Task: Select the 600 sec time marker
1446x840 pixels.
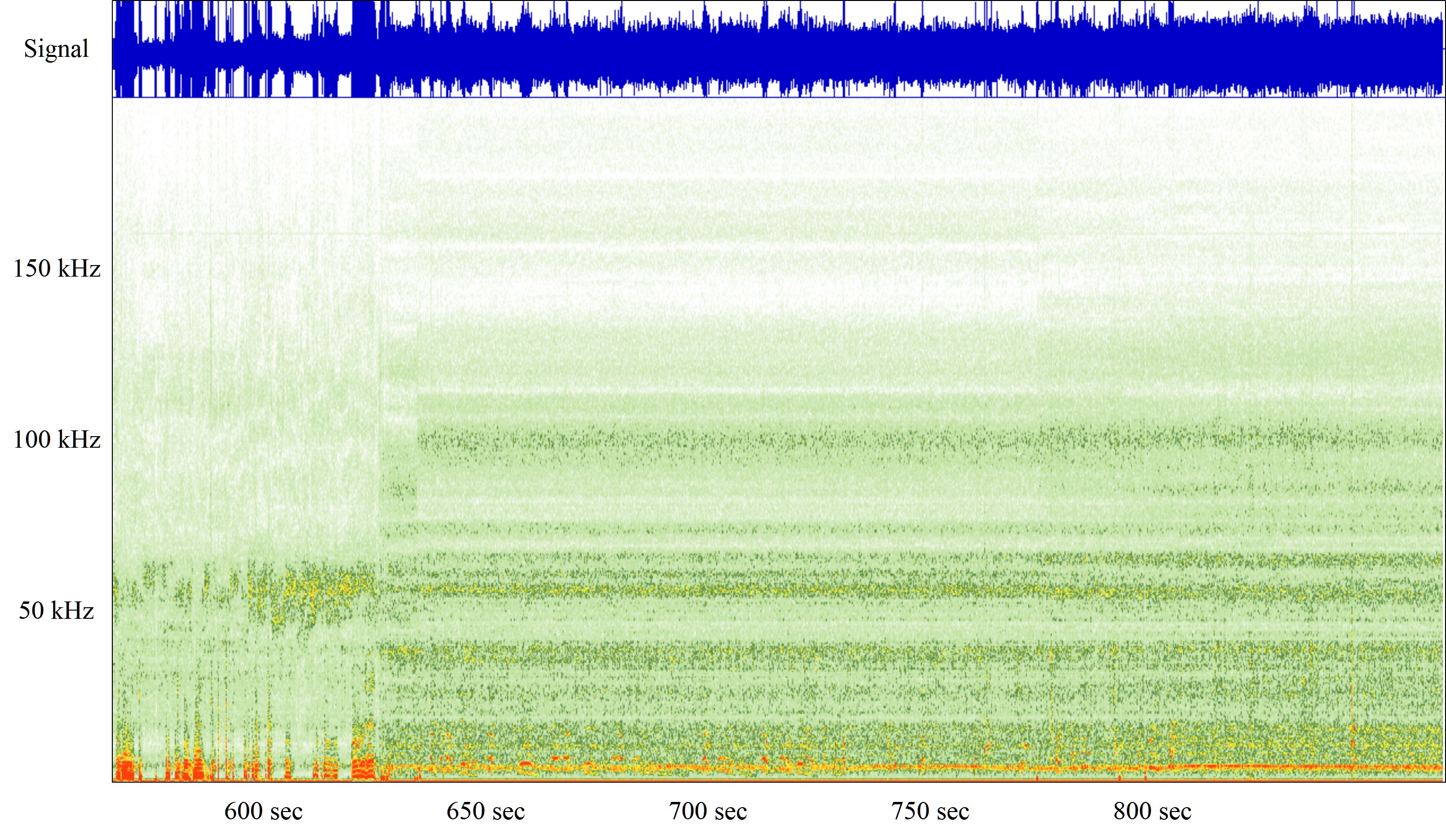Action: click(x=263, y=811)
